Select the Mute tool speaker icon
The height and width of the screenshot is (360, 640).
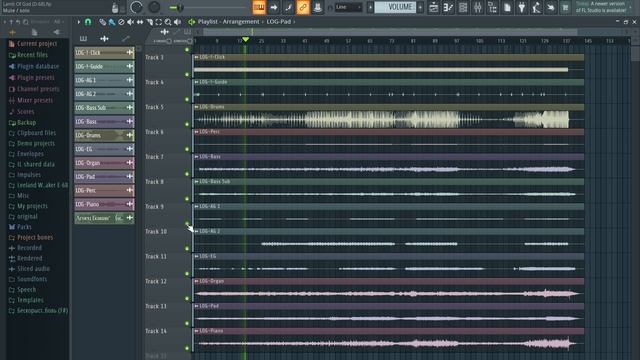[x=131, y=22]
